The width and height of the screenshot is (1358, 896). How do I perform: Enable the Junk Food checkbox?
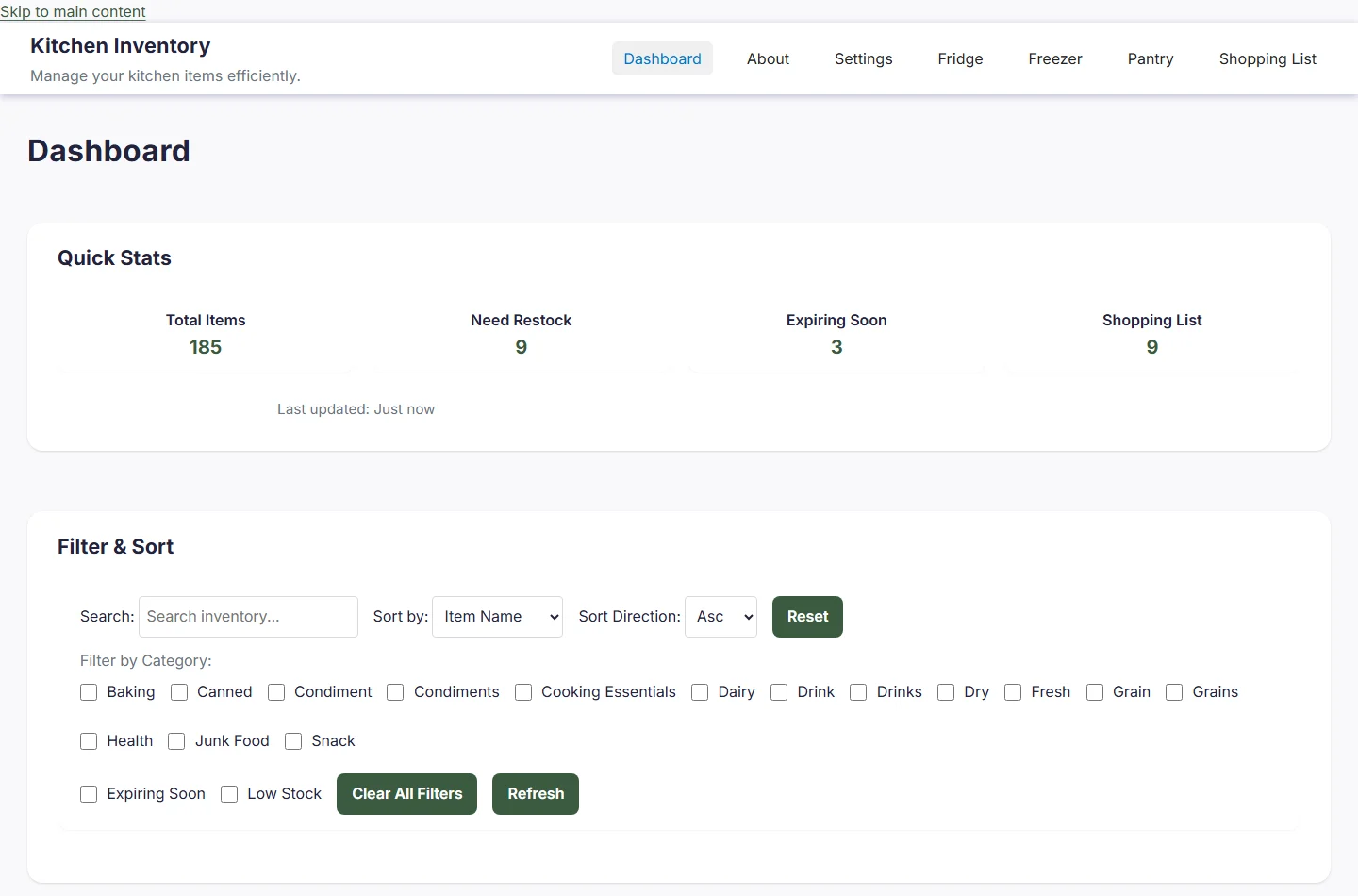tap(176, 741)
